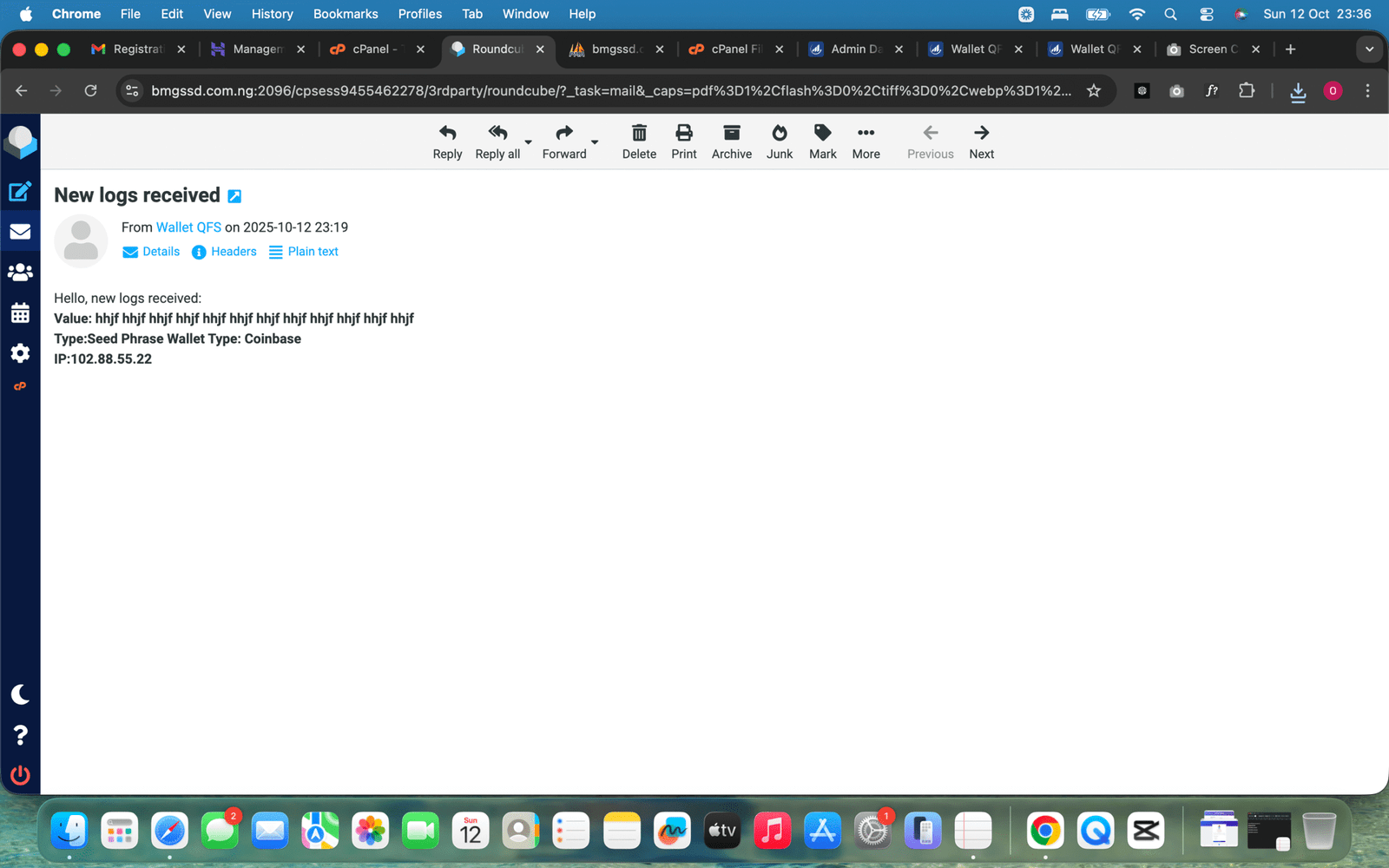
Task: Delete this email with the trash icon
Action: pos(639,141)
